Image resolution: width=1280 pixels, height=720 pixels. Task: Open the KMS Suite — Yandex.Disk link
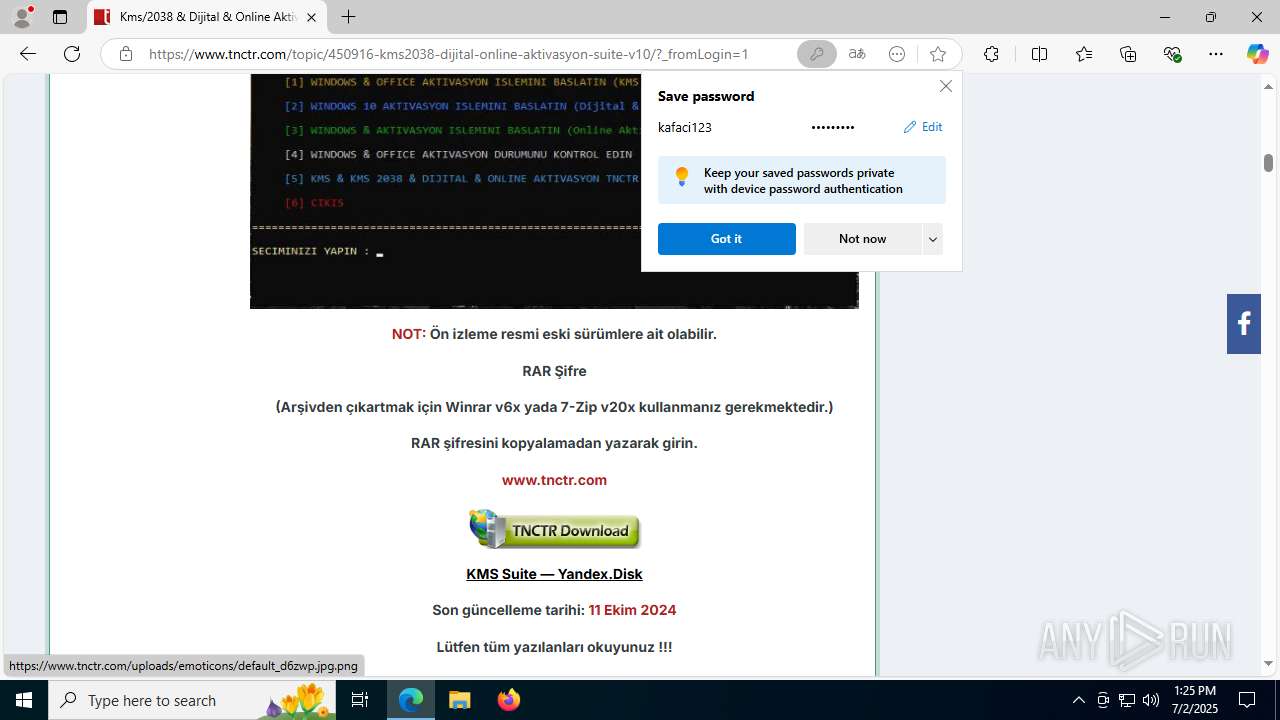click(554, 574)
